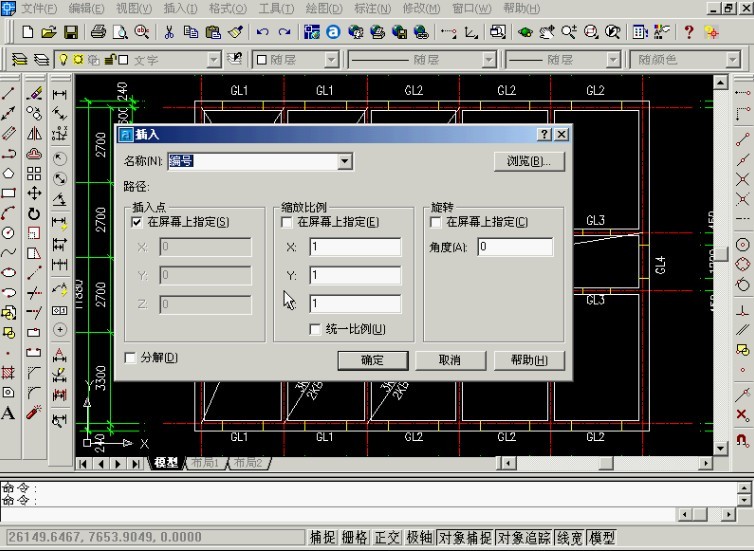Toggle 极轴 polar tracking
The width and height of the screenshot is (754, 551).
point(419,537)
